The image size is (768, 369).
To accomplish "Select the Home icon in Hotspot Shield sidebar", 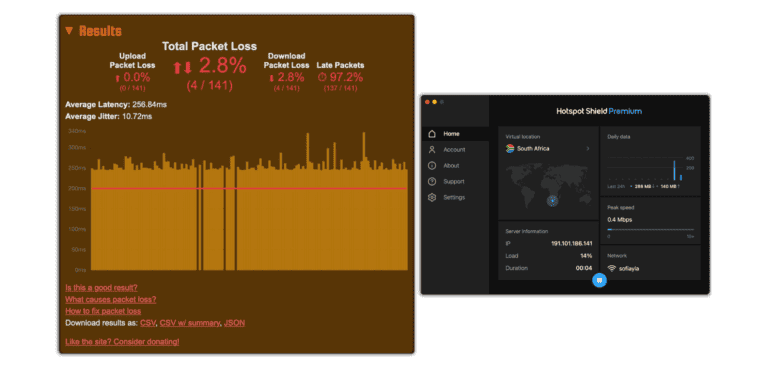I will [432, 134].
